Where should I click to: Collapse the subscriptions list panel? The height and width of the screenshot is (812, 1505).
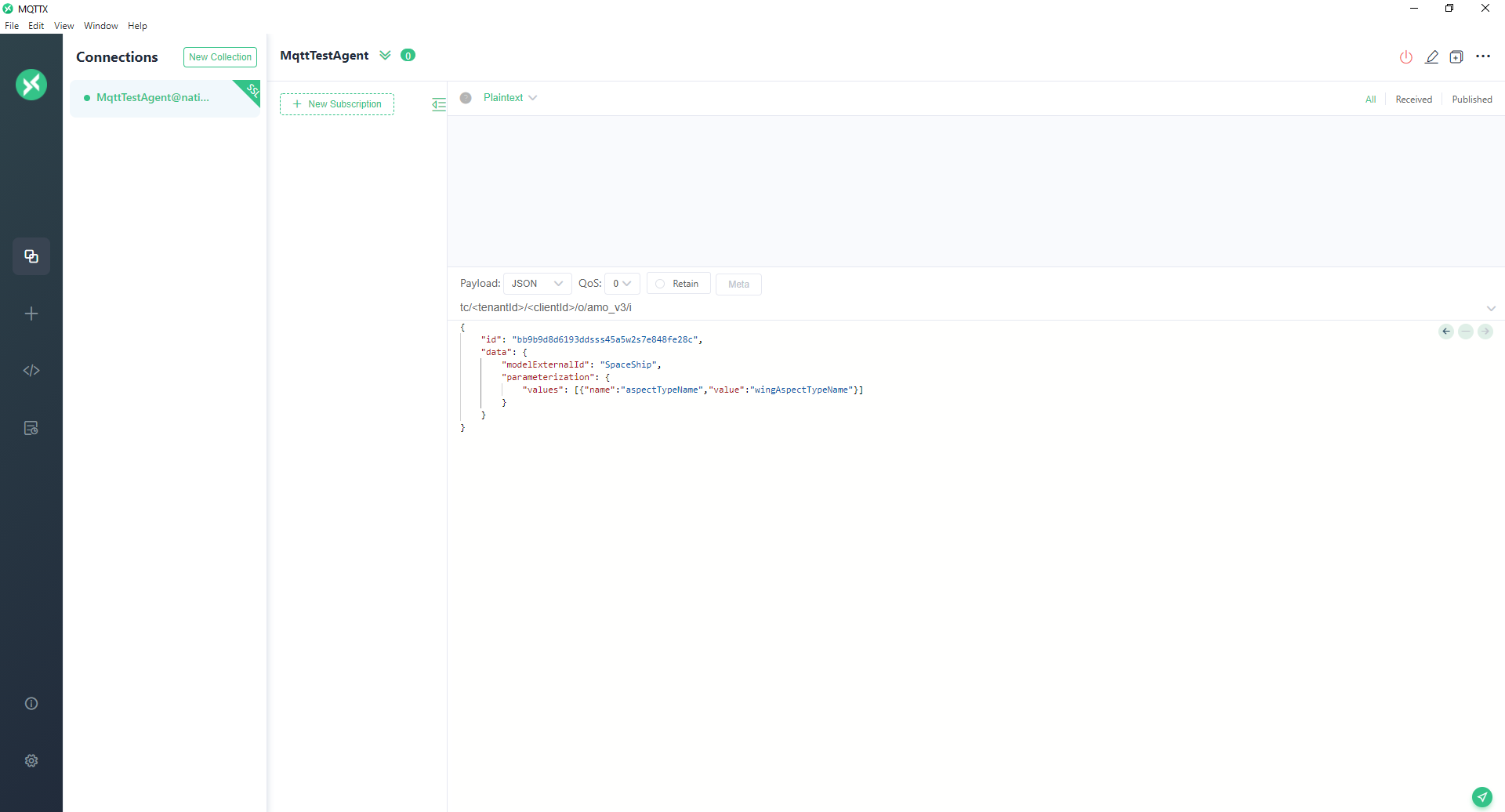click(439, 104)
